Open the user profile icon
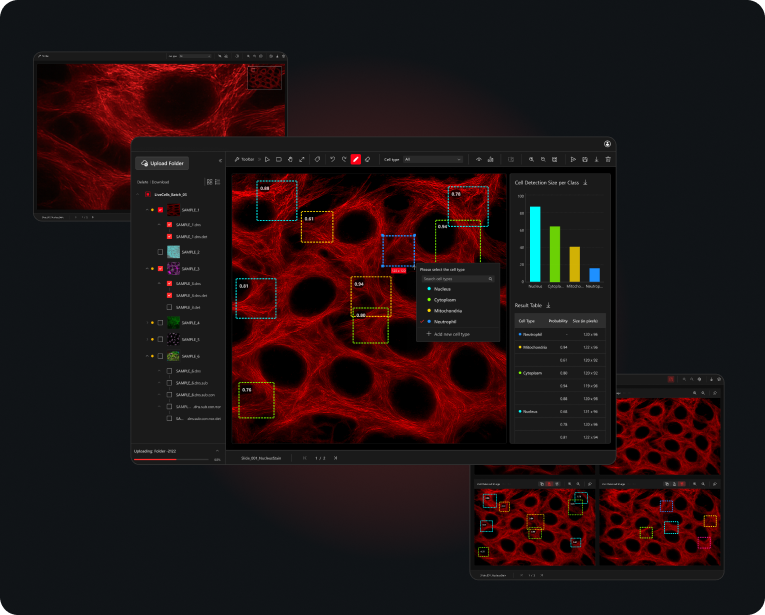 (x=607, y=144)
